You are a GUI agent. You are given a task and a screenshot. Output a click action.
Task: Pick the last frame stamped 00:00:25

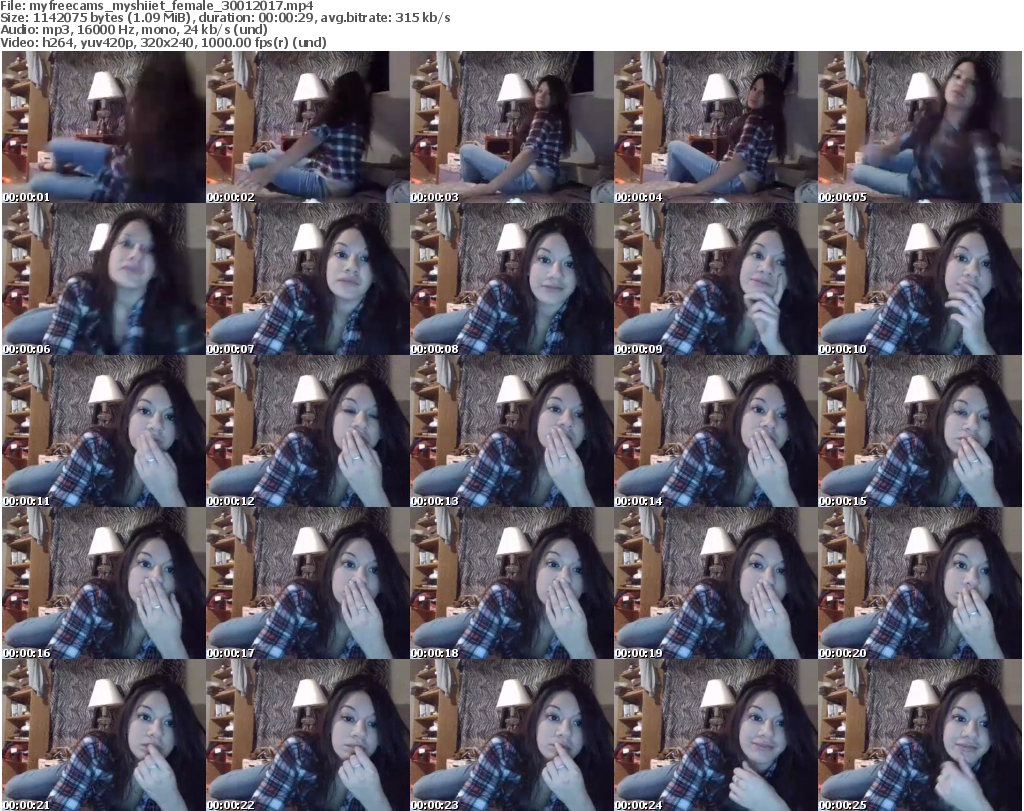920,735
